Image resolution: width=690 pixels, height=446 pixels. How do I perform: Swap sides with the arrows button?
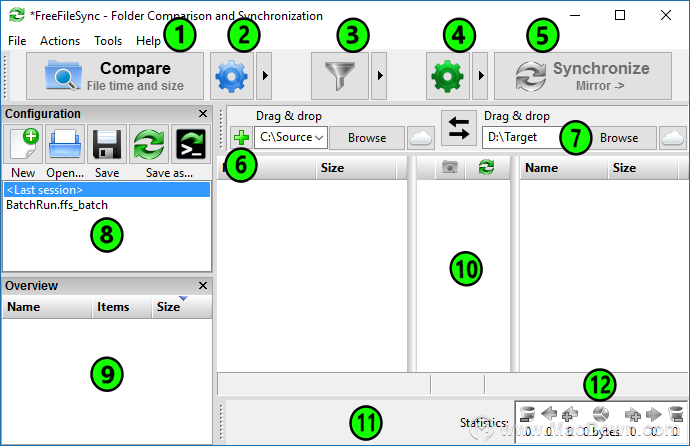click(459, 128)
